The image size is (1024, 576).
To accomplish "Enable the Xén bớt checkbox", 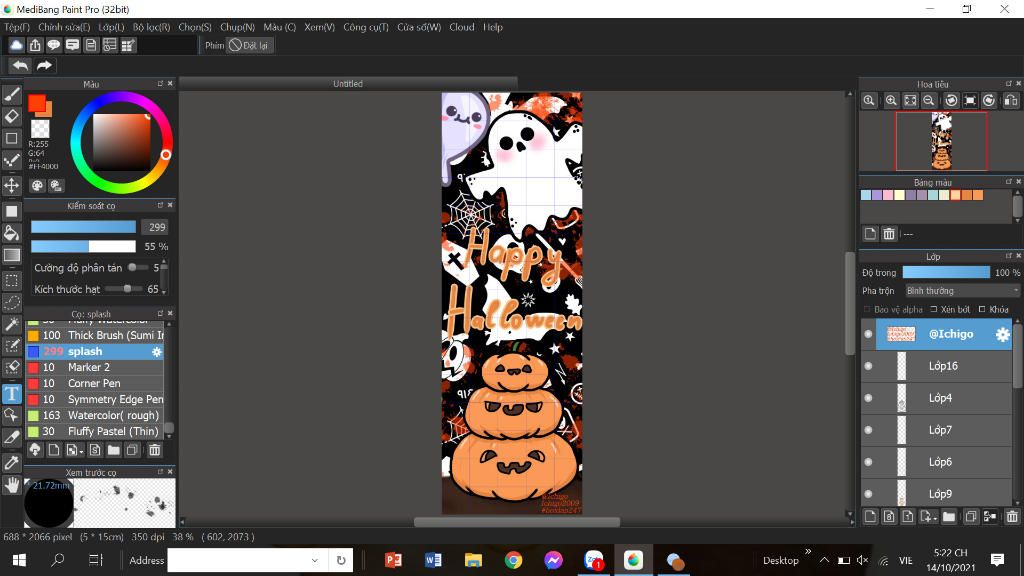I will tap(934, 310).
